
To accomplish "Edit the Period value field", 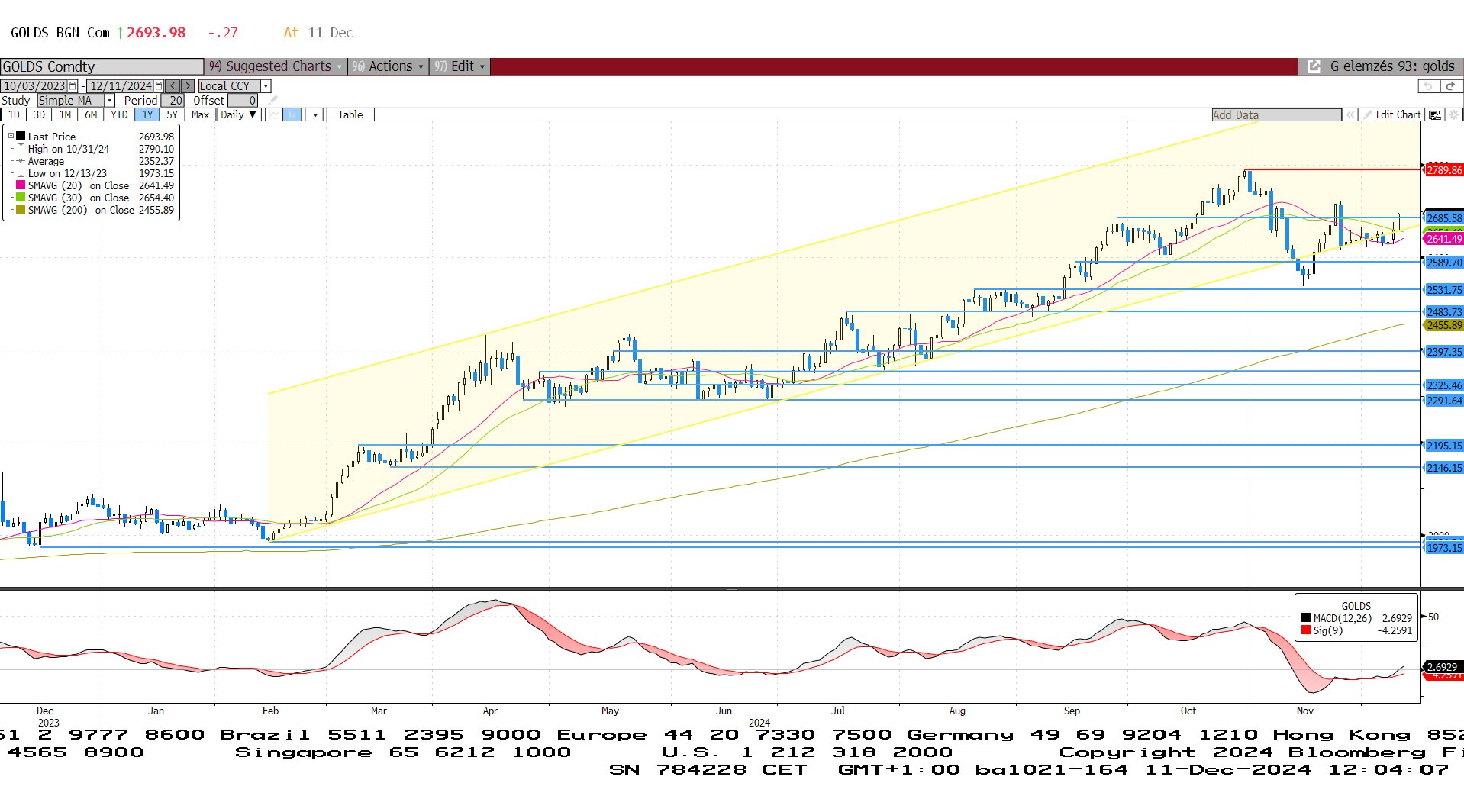I will 173,101.
